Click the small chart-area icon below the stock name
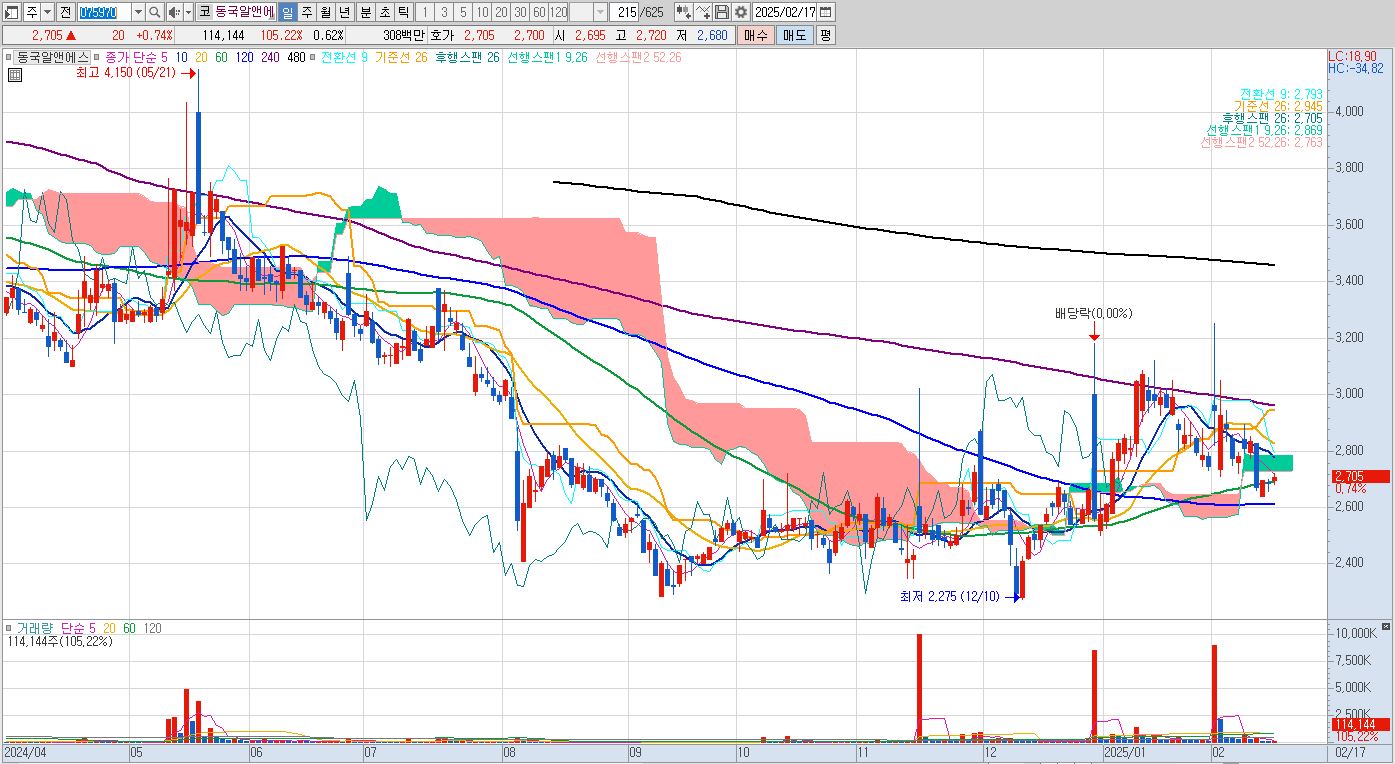 click(x=14, y=75)
